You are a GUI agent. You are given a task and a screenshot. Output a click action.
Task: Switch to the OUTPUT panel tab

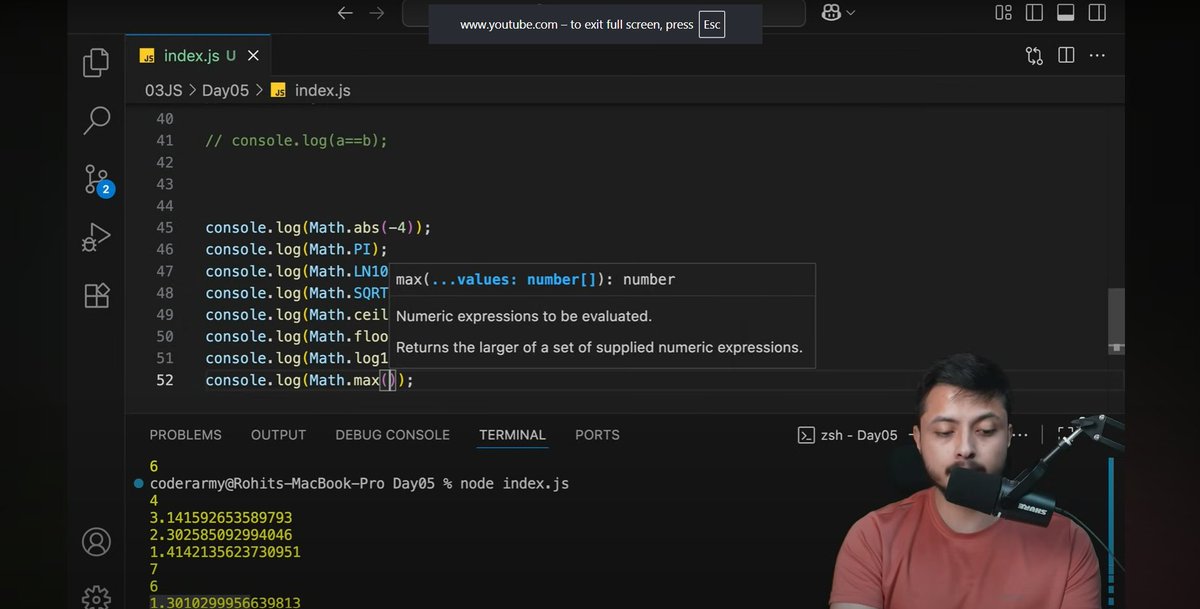click(278, 435)
